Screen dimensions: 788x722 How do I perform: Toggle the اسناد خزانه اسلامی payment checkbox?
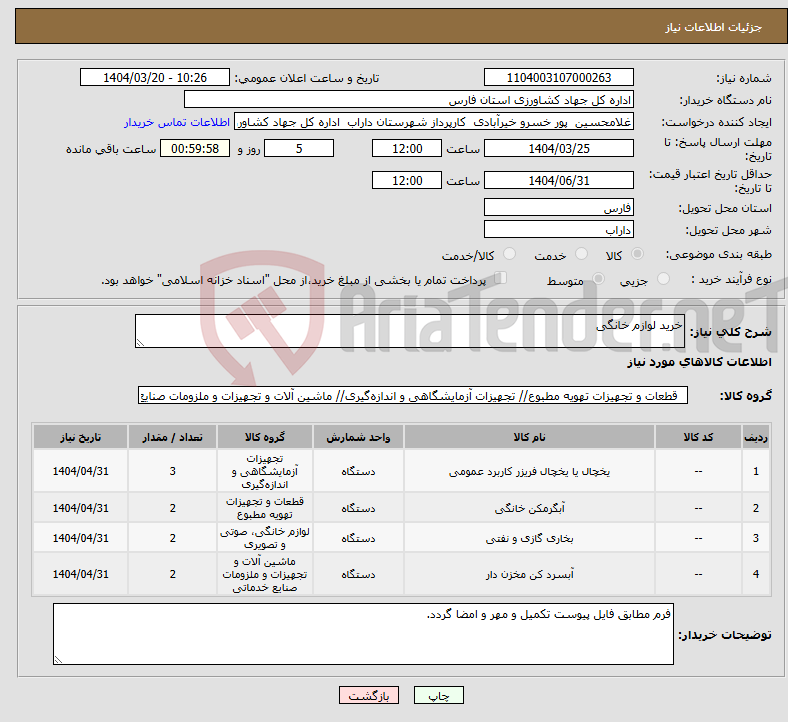501,278
